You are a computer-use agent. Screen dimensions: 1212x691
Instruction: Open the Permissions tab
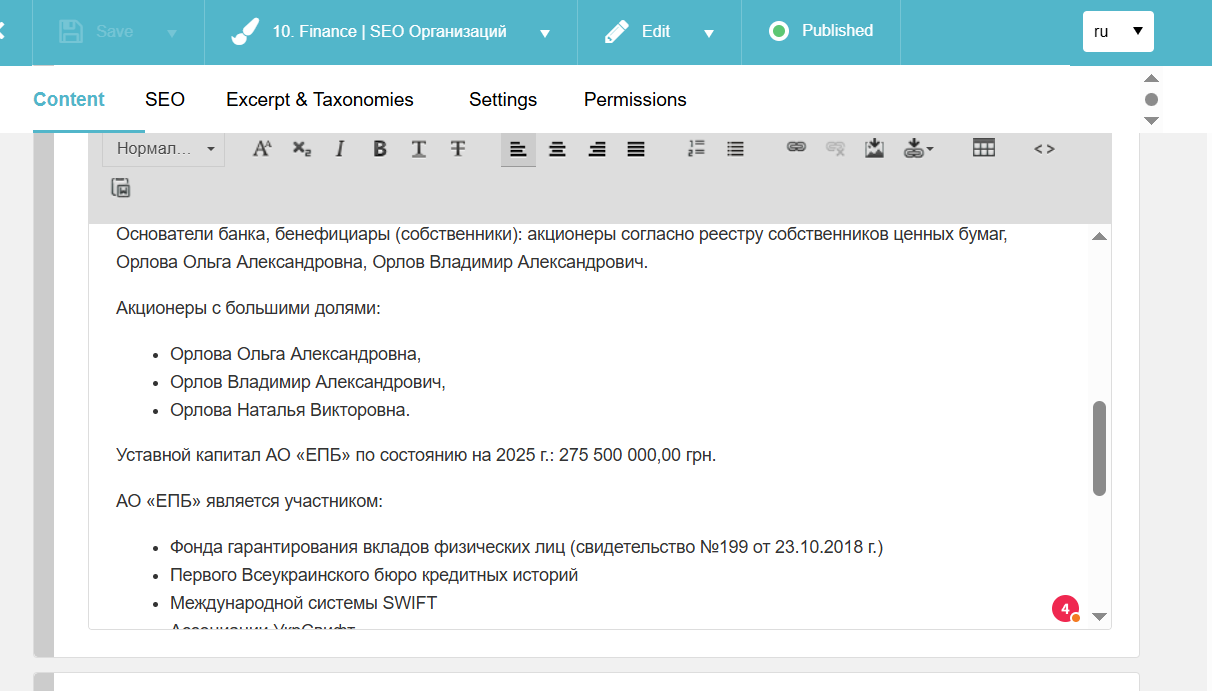(635, 99)
